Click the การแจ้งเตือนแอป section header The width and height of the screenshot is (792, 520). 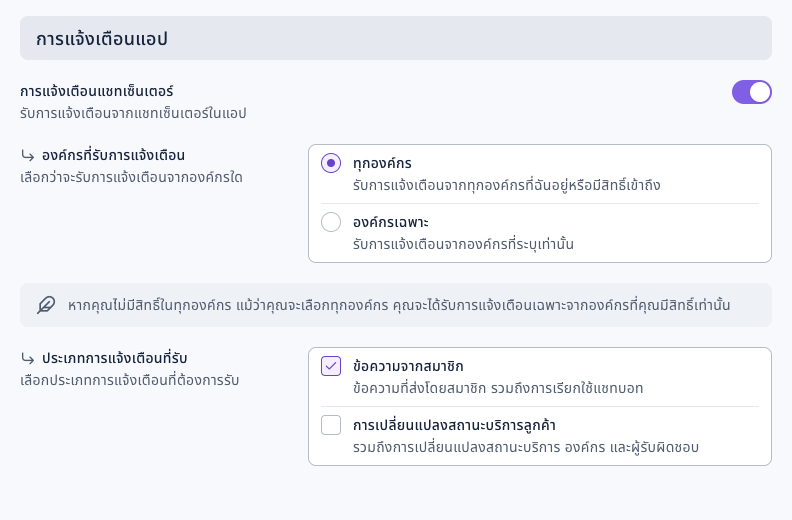point(396,38)
